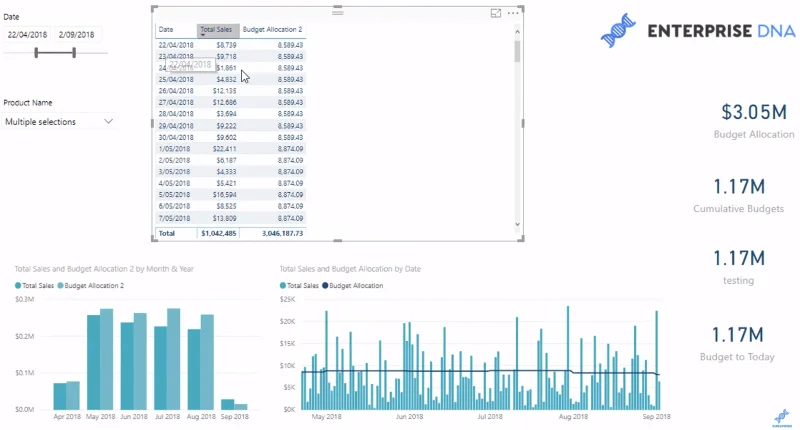Click the right date slider handle
Screen dimensions: 800x430
pyautogui.click(x=74, y=53)
